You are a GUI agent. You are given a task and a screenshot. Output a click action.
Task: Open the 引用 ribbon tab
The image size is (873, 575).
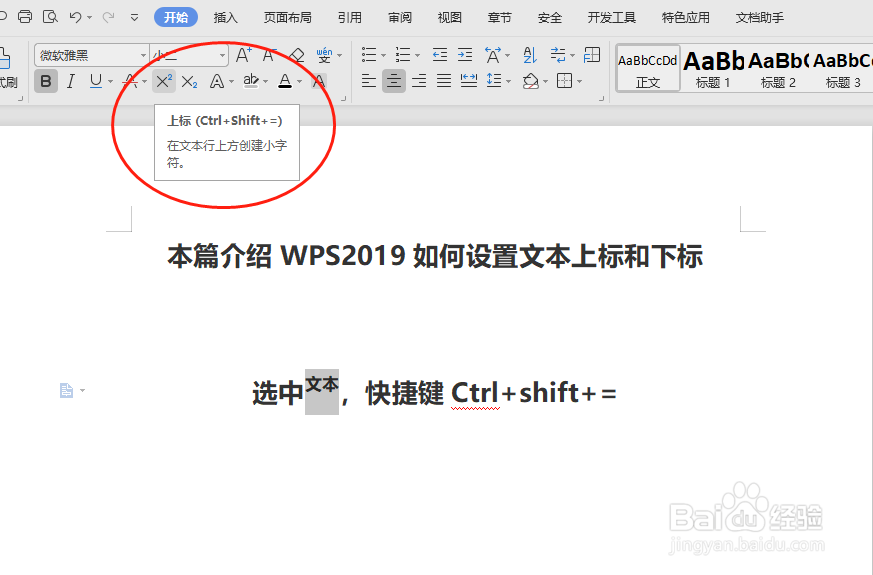click(x=350, y=18)
